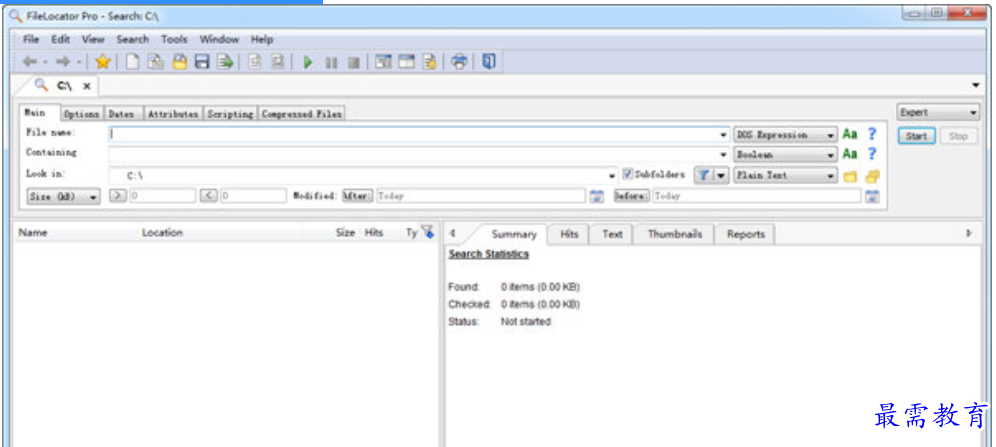996x447 pixels.
Task: Open calendar picker next to Before date
Action: pyautogui.click(x=872, y=196)
